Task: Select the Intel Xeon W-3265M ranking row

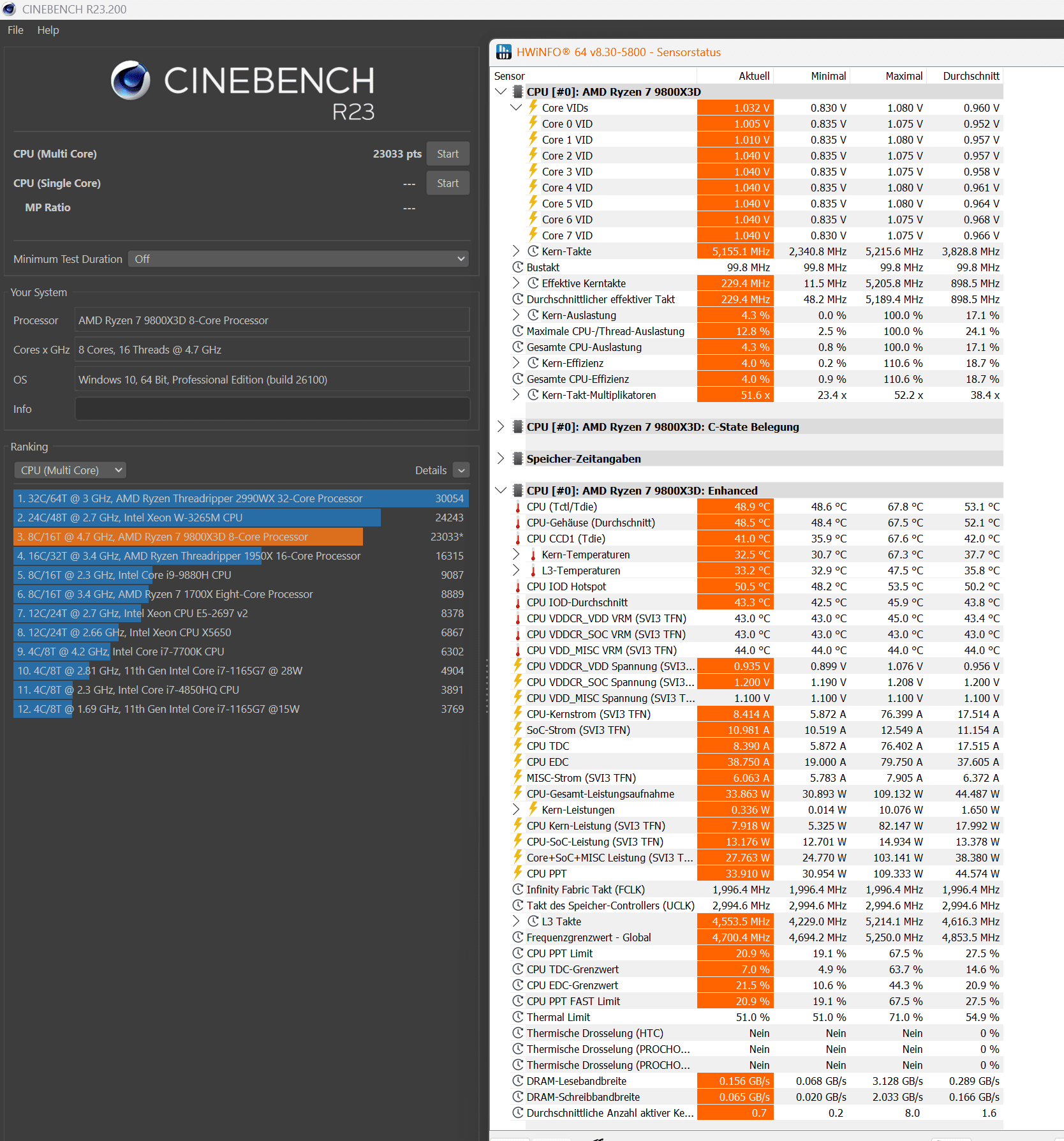Action: tap(241, 518)
